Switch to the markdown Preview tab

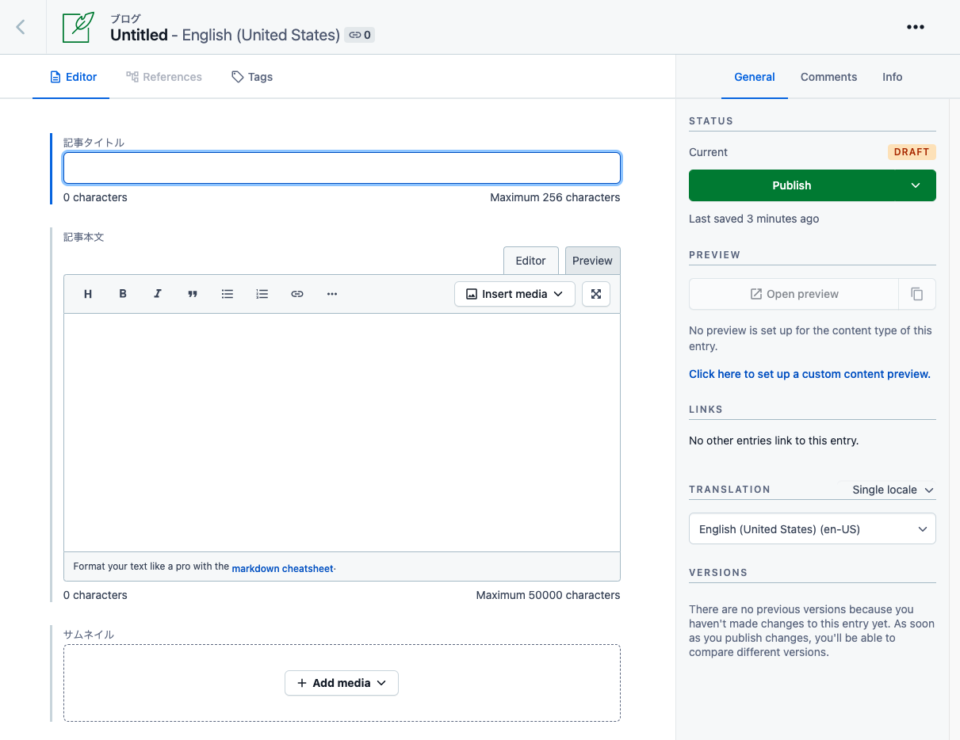[592, 261]
